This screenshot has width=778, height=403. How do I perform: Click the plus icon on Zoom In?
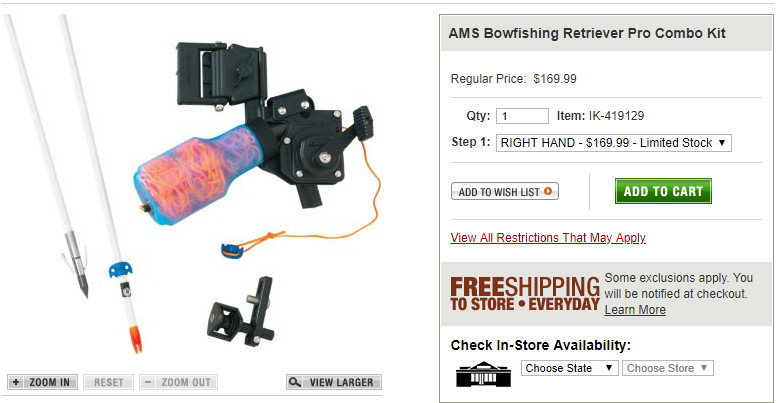[x=16, y=382]
